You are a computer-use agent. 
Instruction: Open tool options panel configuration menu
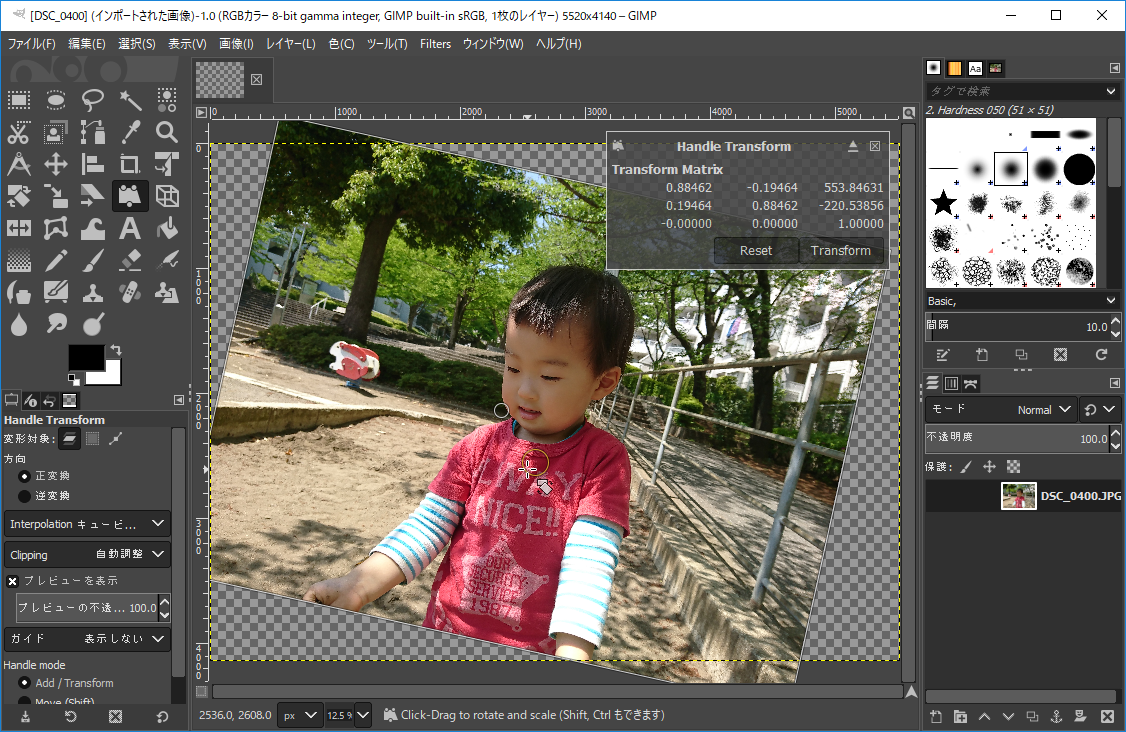(x=179, y=400)
